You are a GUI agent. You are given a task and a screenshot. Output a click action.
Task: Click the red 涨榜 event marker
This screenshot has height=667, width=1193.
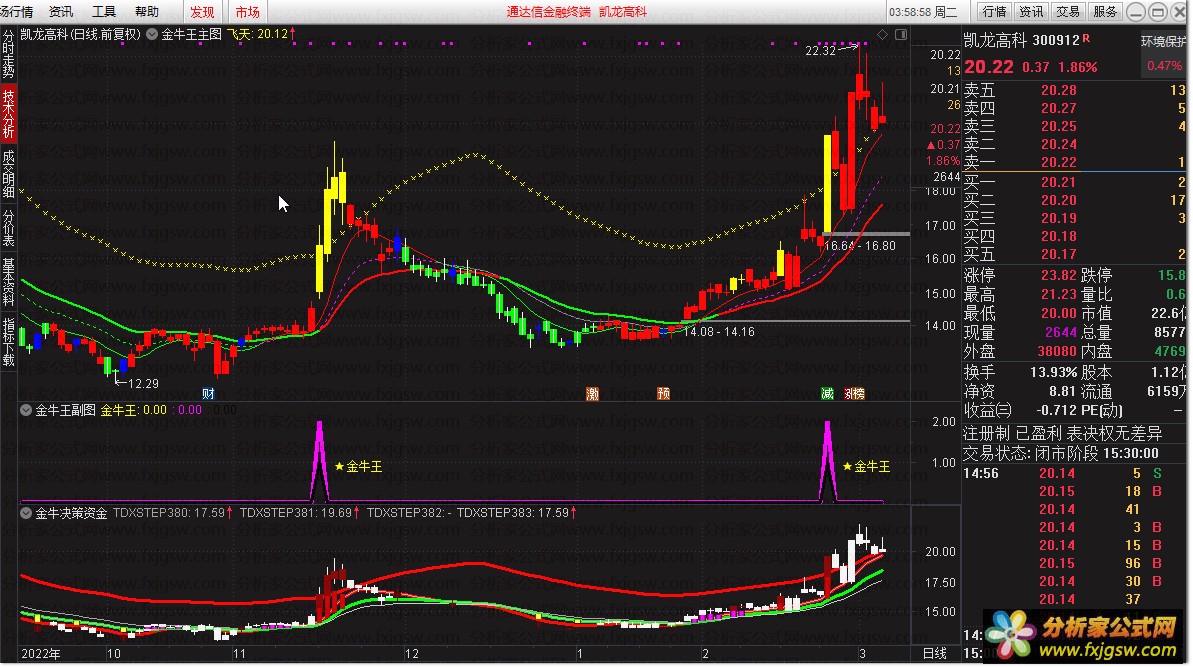tap(854, 394)
